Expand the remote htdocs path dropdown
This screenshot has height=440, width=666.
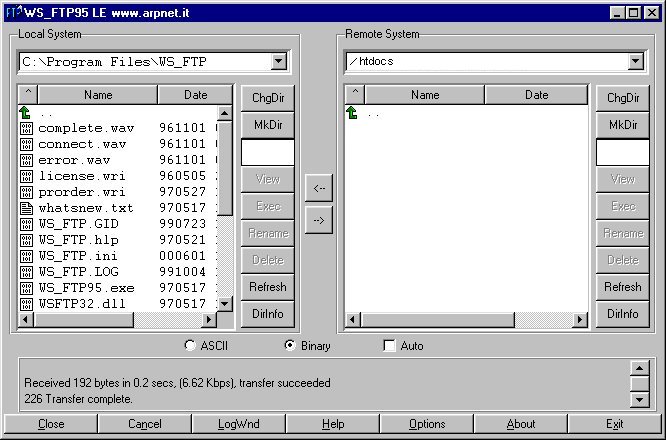(x=635, y=62)
